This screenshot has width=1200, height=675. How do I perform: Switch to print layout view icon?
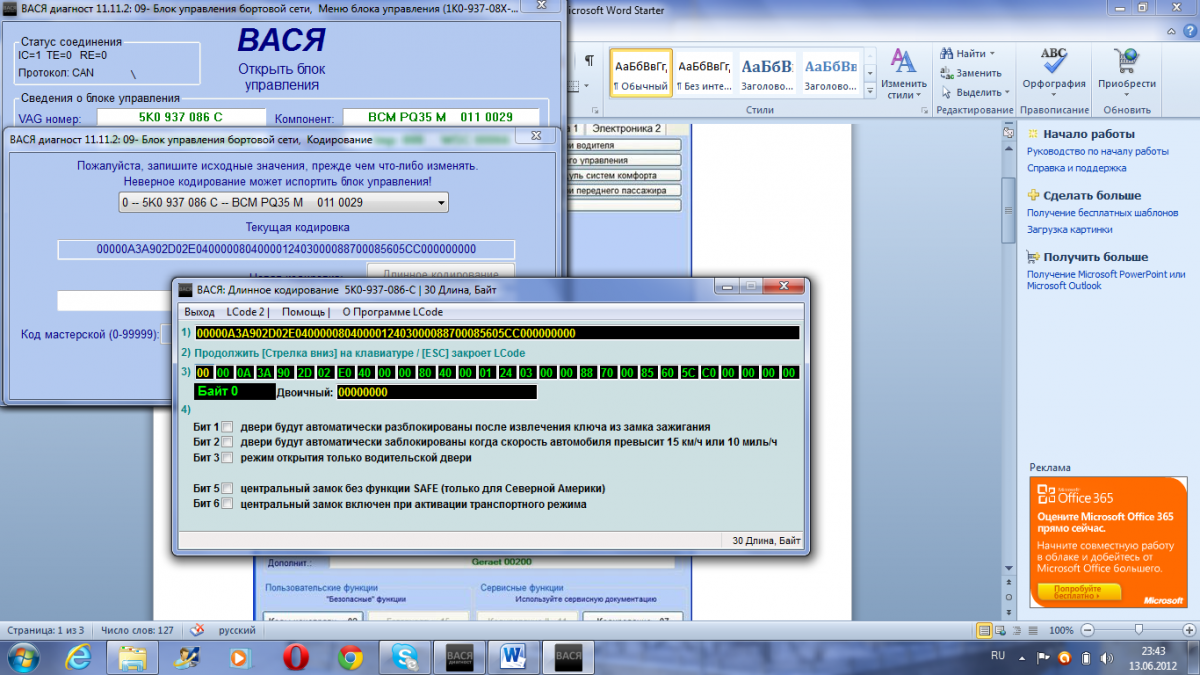click(x=985, y=630)
